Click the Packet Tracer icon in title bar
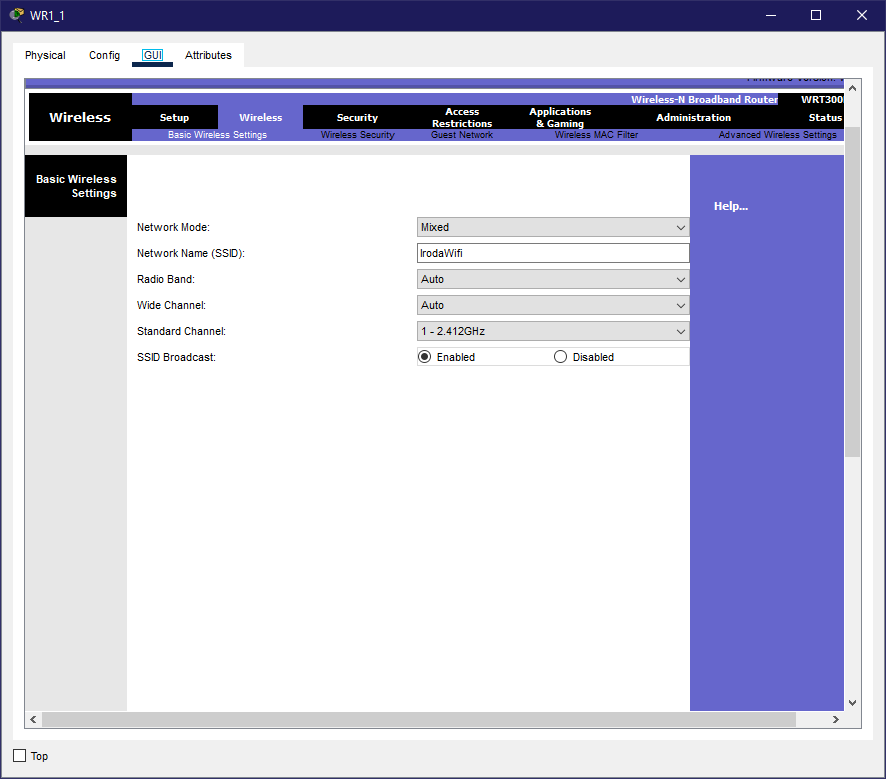Image resolution: width=886 pixels, height=779 pixels. pos(17,15)
